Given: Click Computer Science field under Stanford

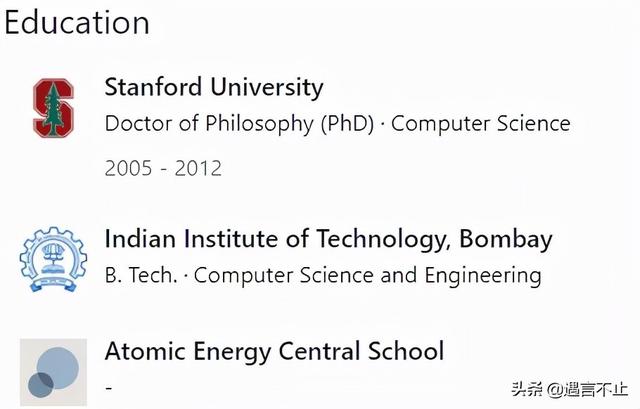Looking at the screenshot, I should [481, 124].
